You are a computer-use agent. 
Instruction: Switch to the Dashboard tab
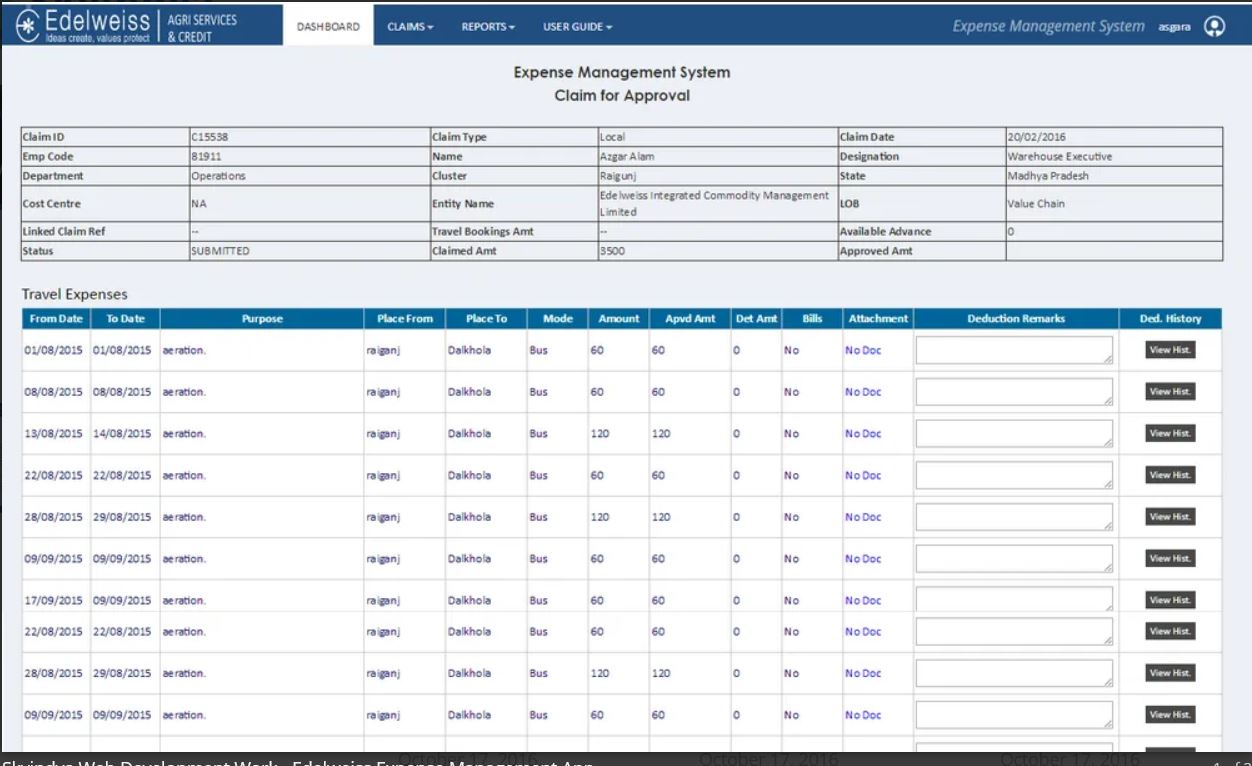328,27
